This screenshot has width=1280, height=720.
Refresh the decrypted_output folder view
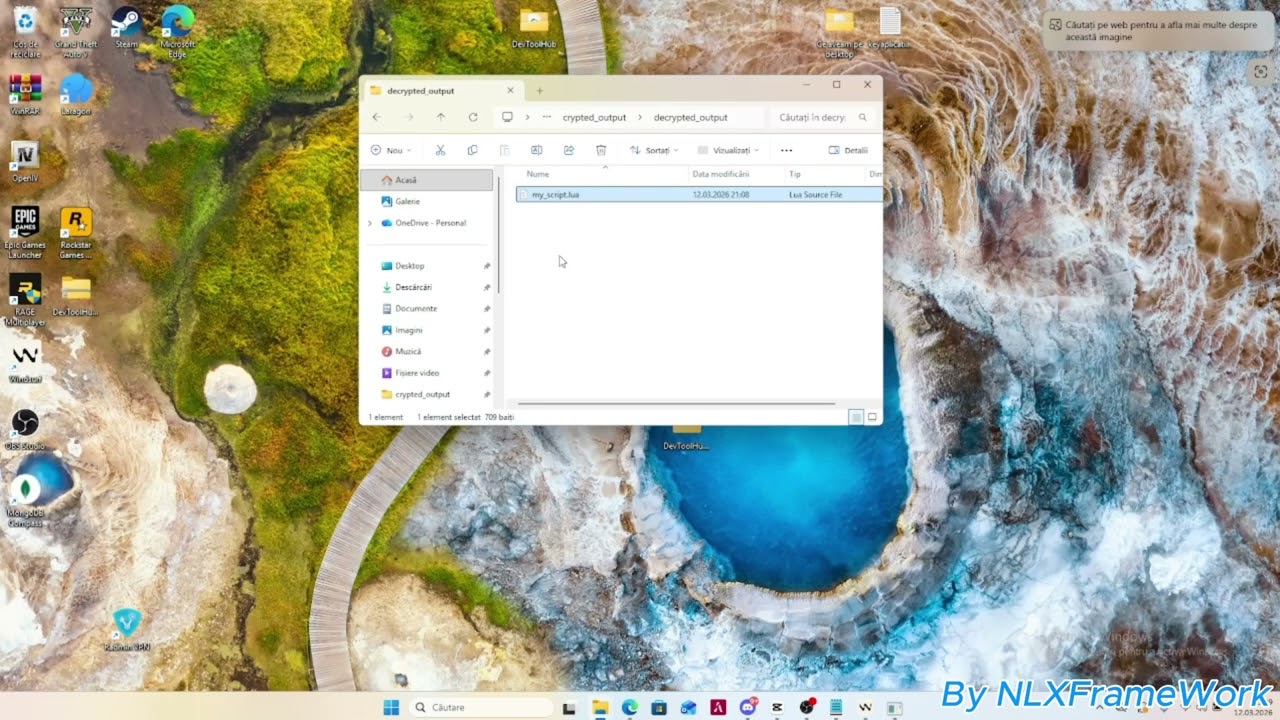473,117
